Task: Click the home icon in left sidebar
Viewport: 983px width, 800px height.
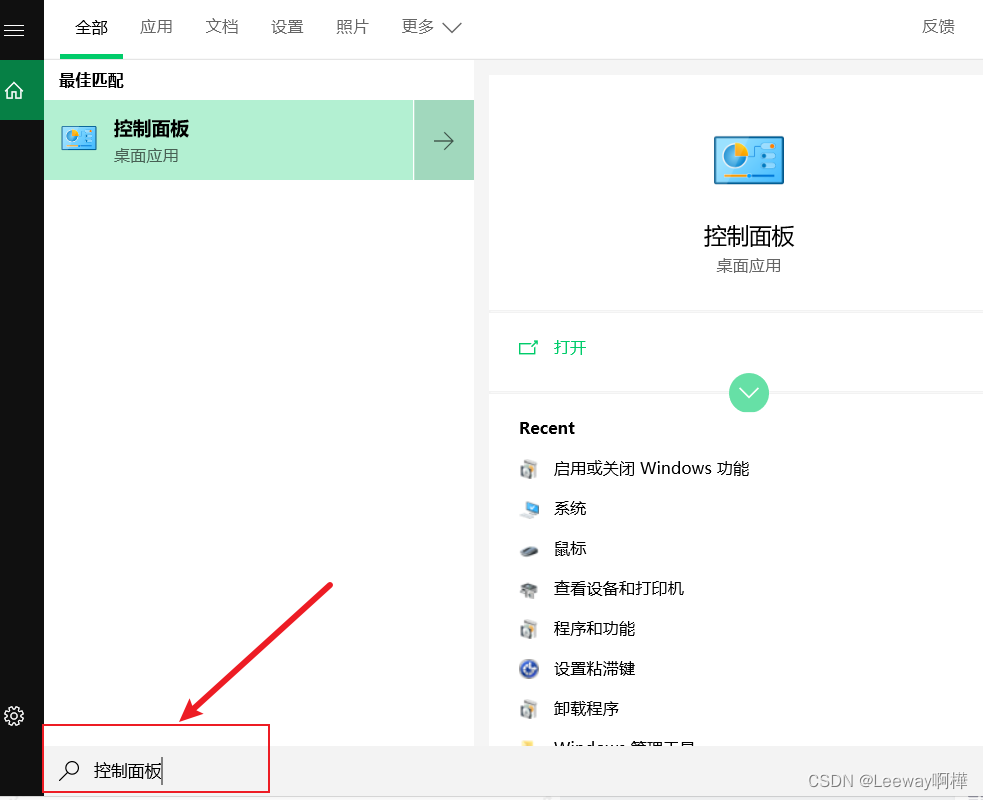Action: point(15,90)
